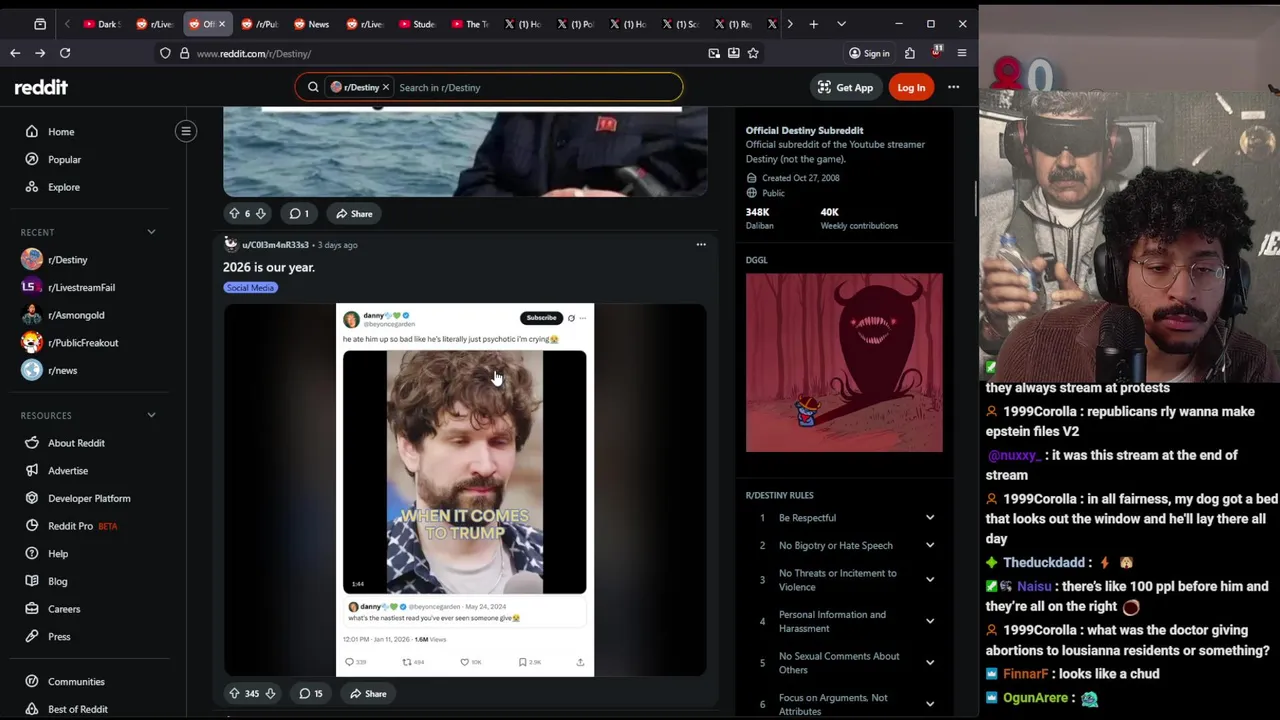Screen dimensions: 1280x720
Task: Open r/Asmongold in recent communities
Action: (76, 315)
